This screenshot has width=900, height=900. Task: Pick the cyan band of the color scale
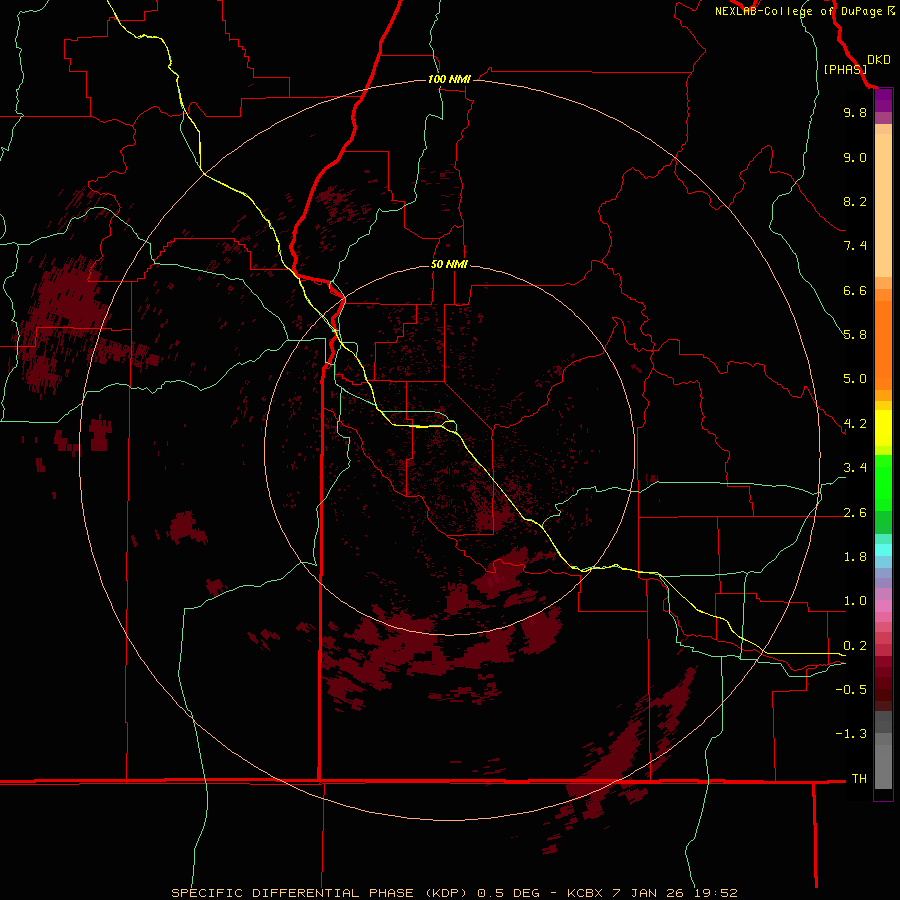[x=883, y=550]
